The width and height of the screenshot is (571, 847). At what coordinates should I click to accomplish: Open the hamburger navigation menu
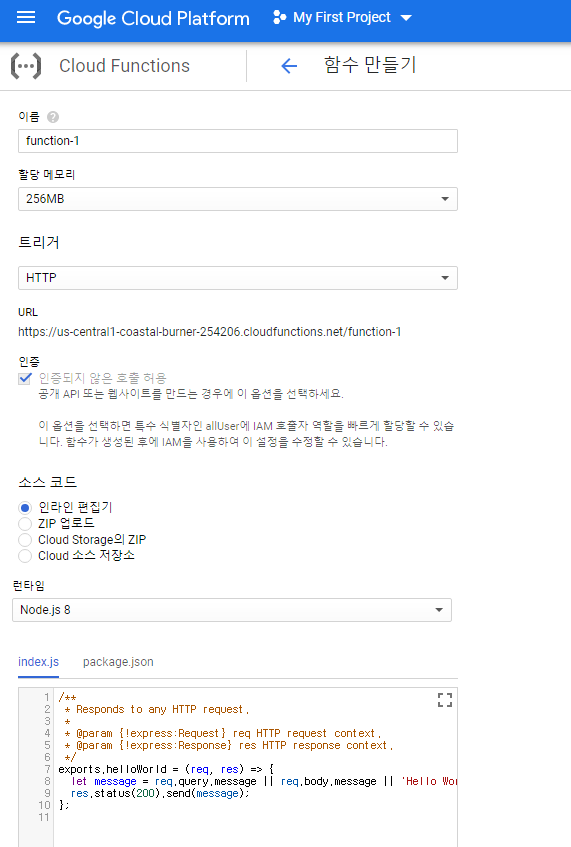(26, 18)
